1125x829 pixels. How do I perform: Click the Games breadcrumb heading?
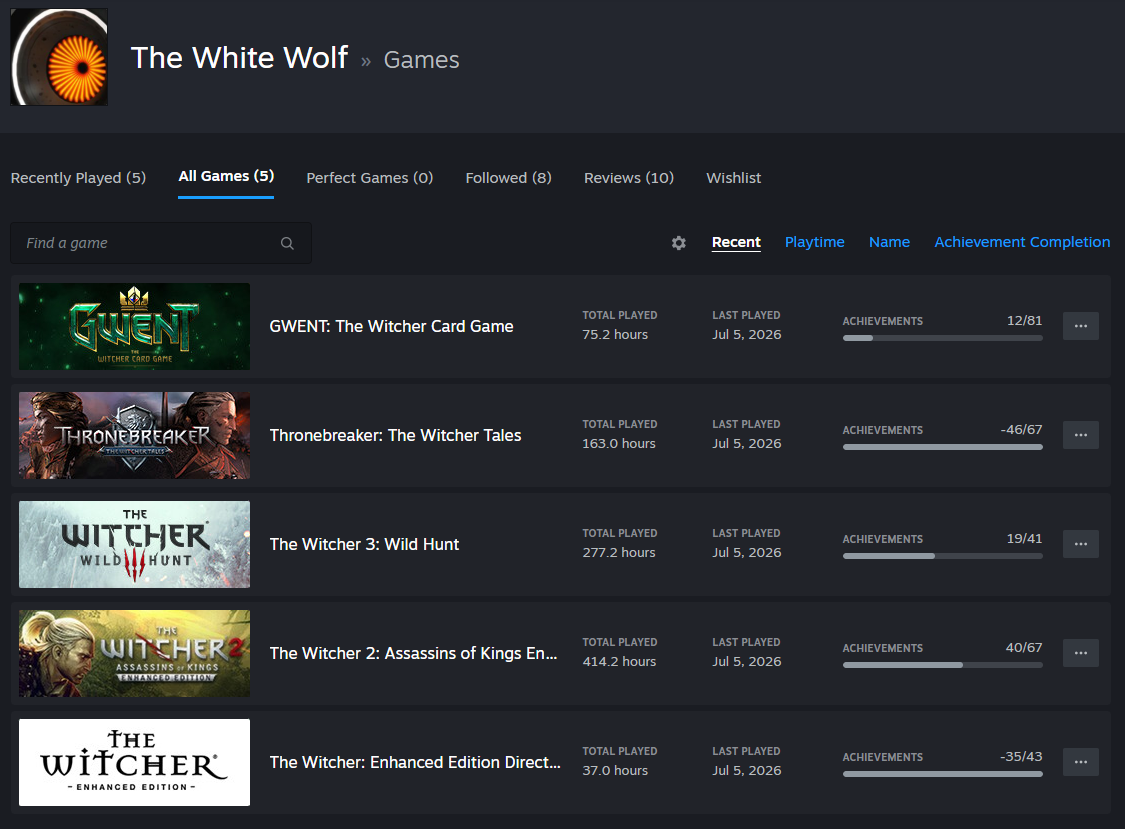click(421, 60)
